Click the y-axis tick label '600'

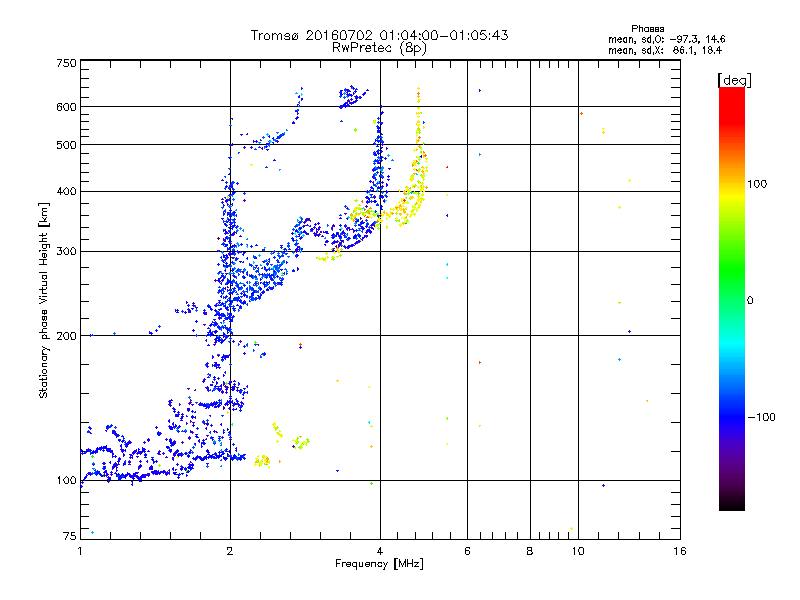point(66,107)
